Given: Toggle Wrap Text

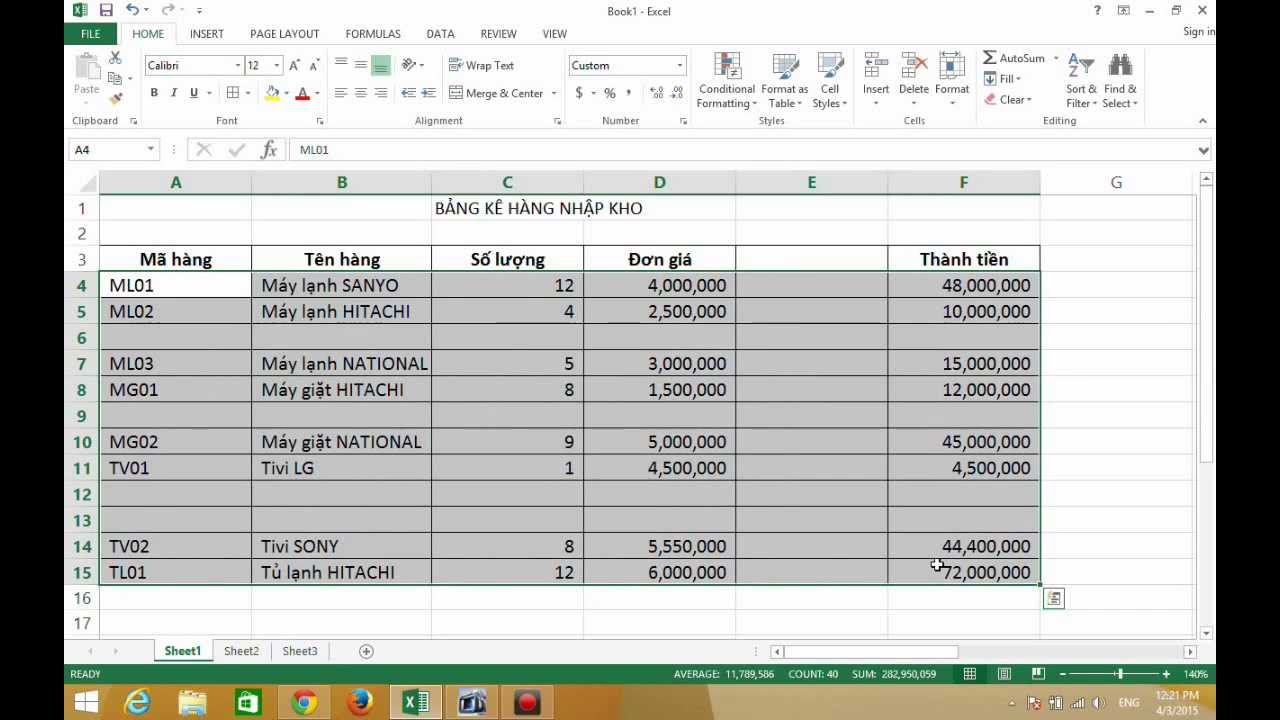Looking at the screenshot, I should pyautogui.click(x=481, y=65).
